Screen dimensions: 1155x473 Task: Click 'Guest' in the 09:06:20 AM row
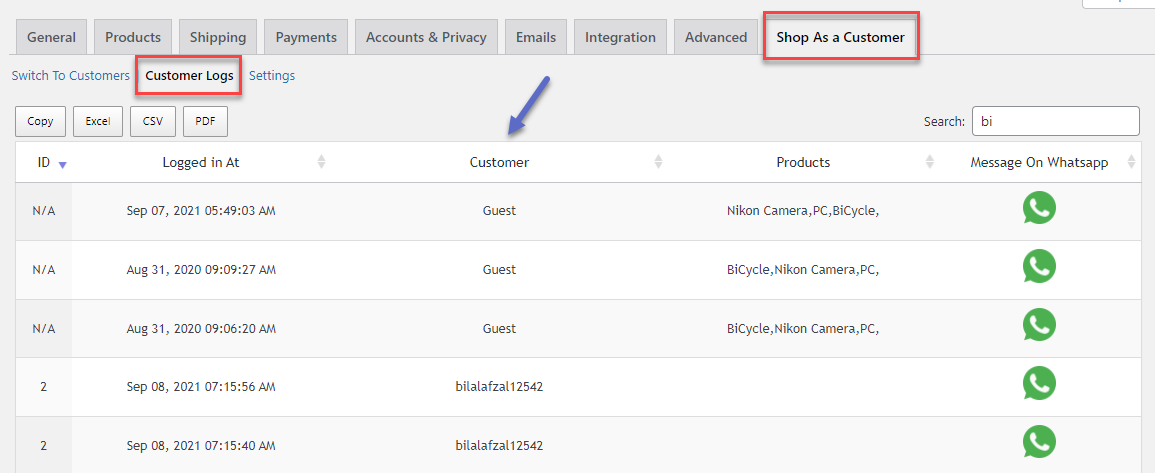tap(499, 329)
